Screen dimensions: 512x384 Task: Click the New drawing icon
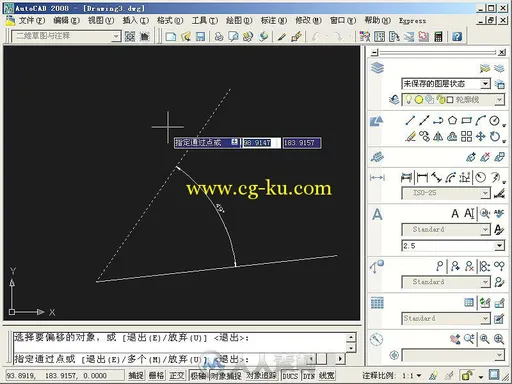[171, 36]
